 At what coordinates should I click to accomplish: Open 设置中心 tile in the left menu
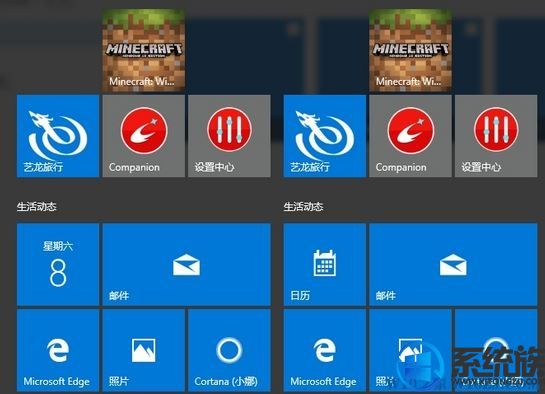229,136
